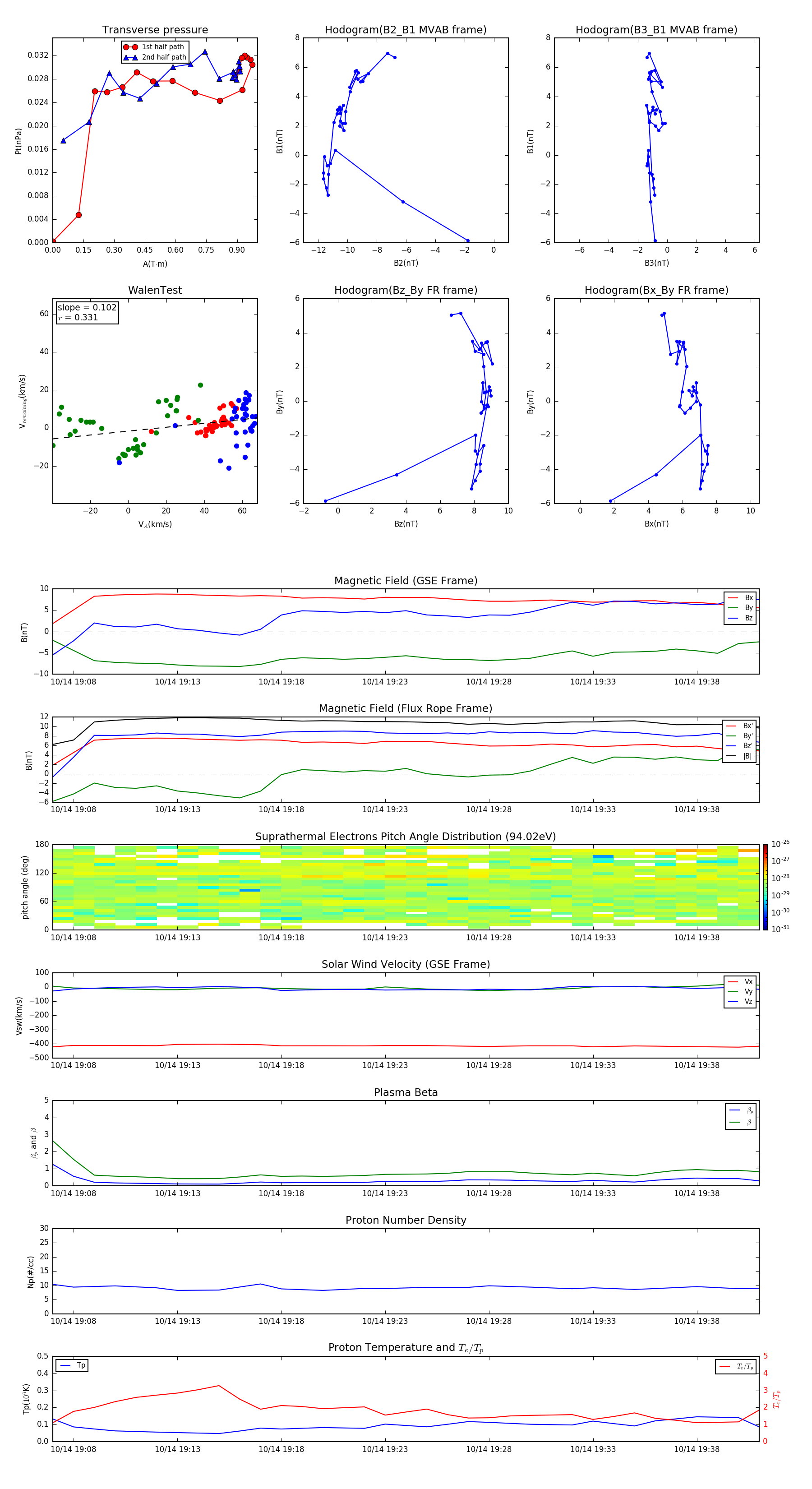This screenshot has height=1489, width=812.
Task: Click the 'Hodogram(Bz_By FR frame)' title
Action: (x=406, y=290)
